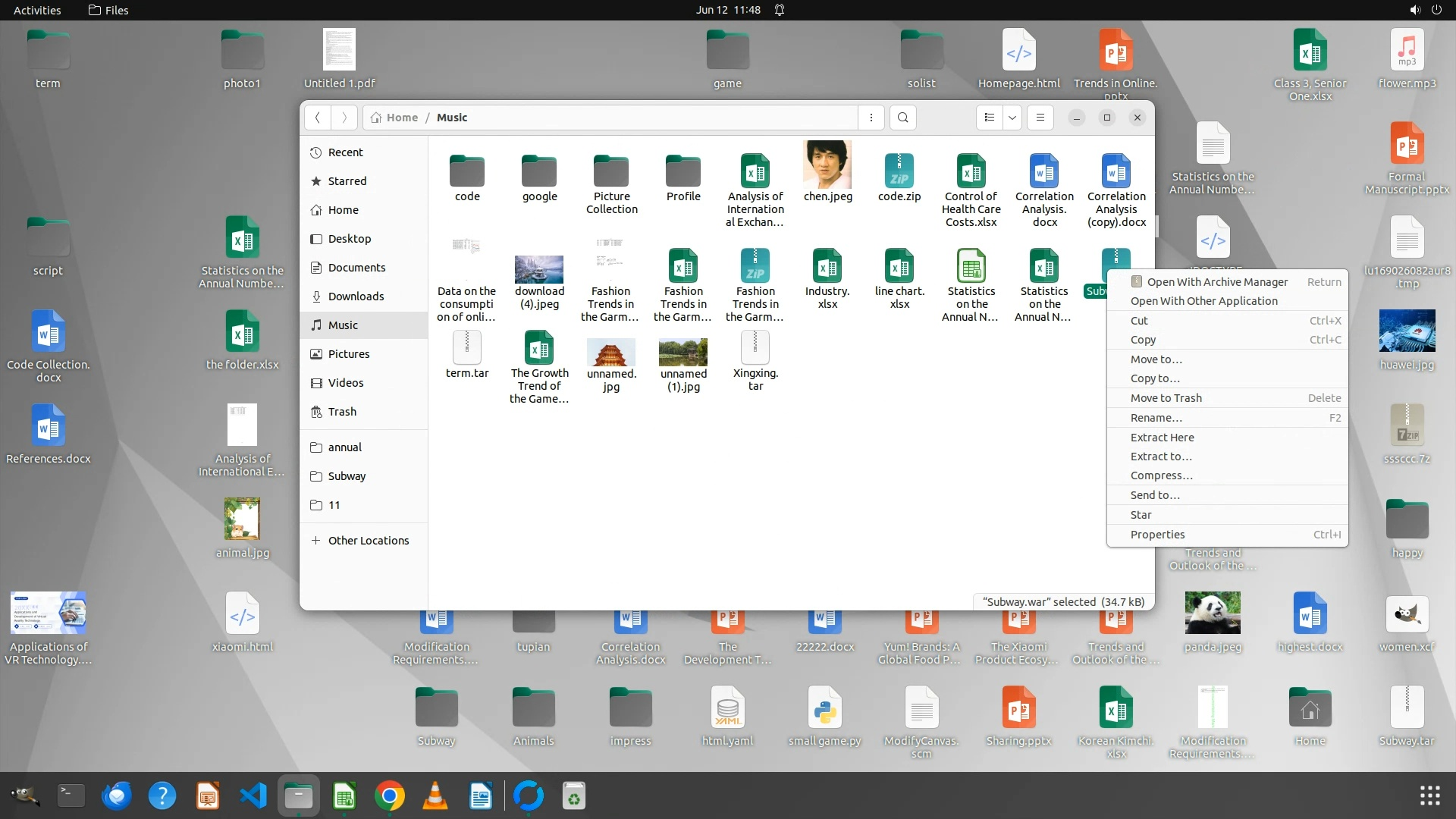Select Rename… in the context menu

point(1156,418)
